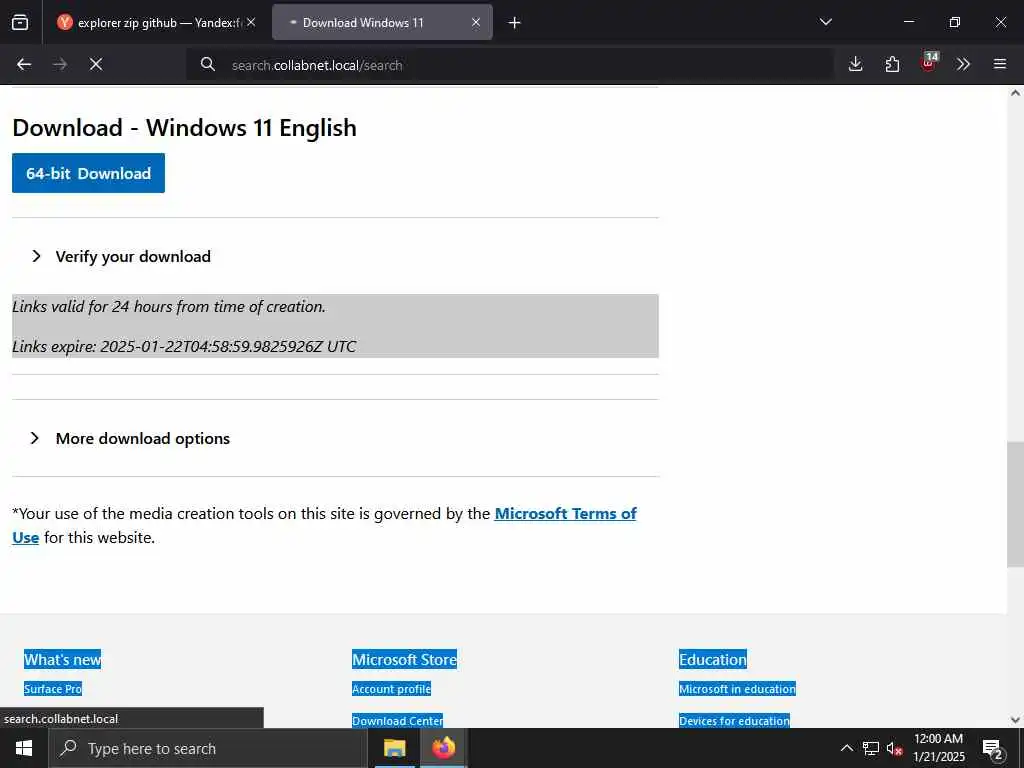Close the explorer zip github tab

251,22
